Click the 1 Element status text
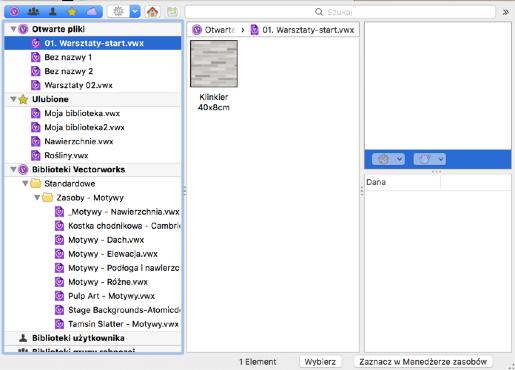 (x=258, y=362)
